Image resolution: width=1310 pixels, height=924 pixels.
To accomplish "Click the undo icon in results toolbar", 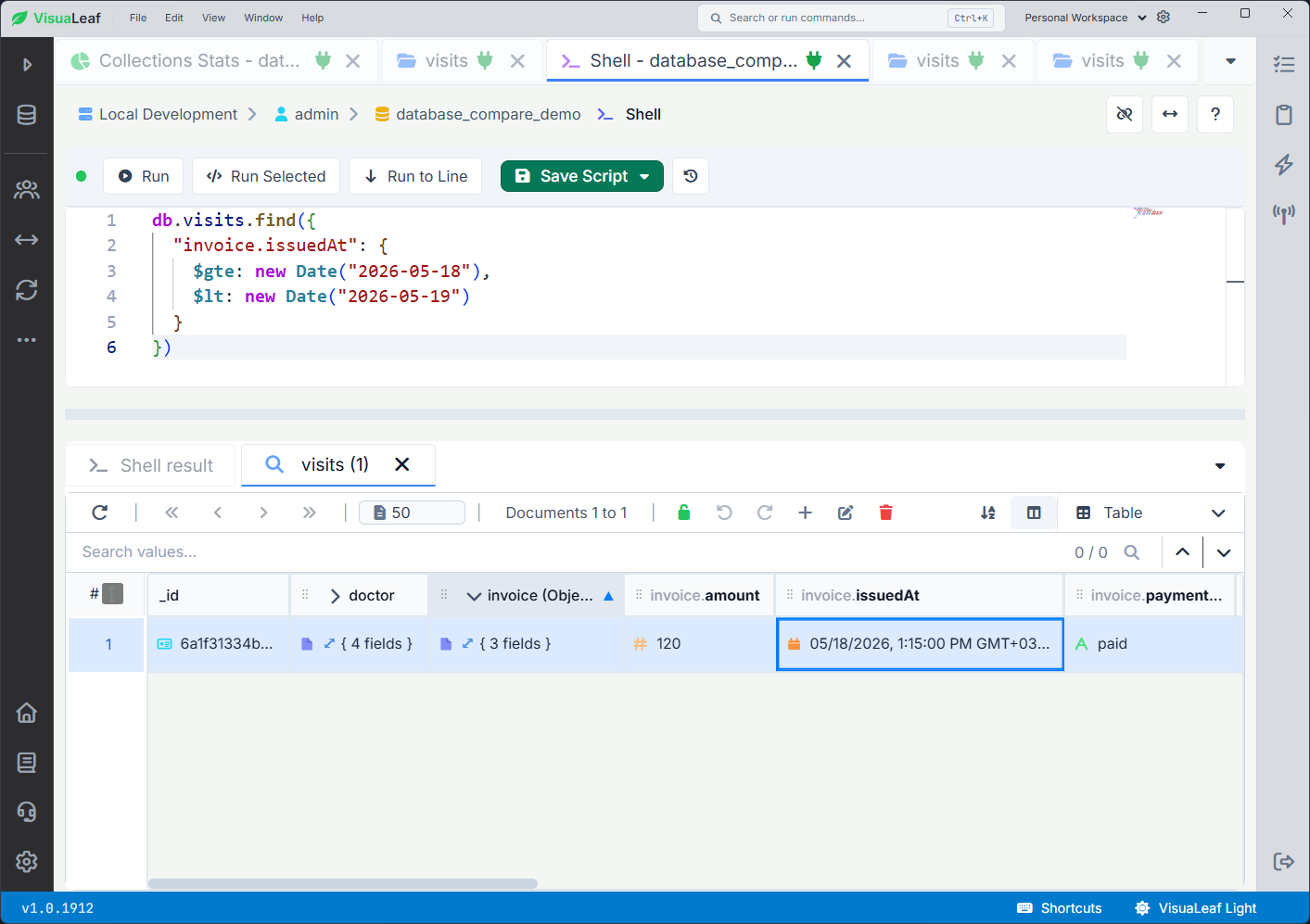I will pyautogui.click(x=724, y=513).
